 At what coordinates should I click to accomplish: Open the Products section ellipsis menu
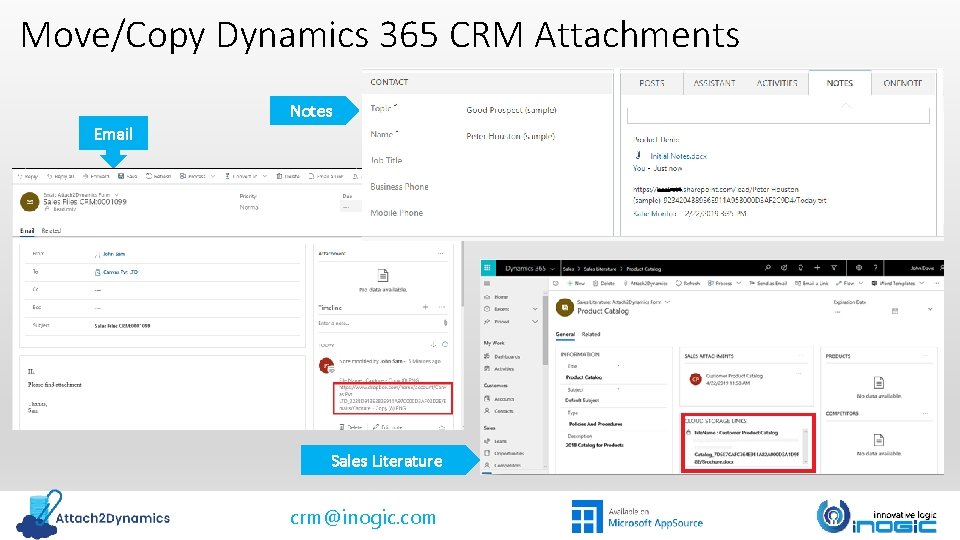click(925, 356)
